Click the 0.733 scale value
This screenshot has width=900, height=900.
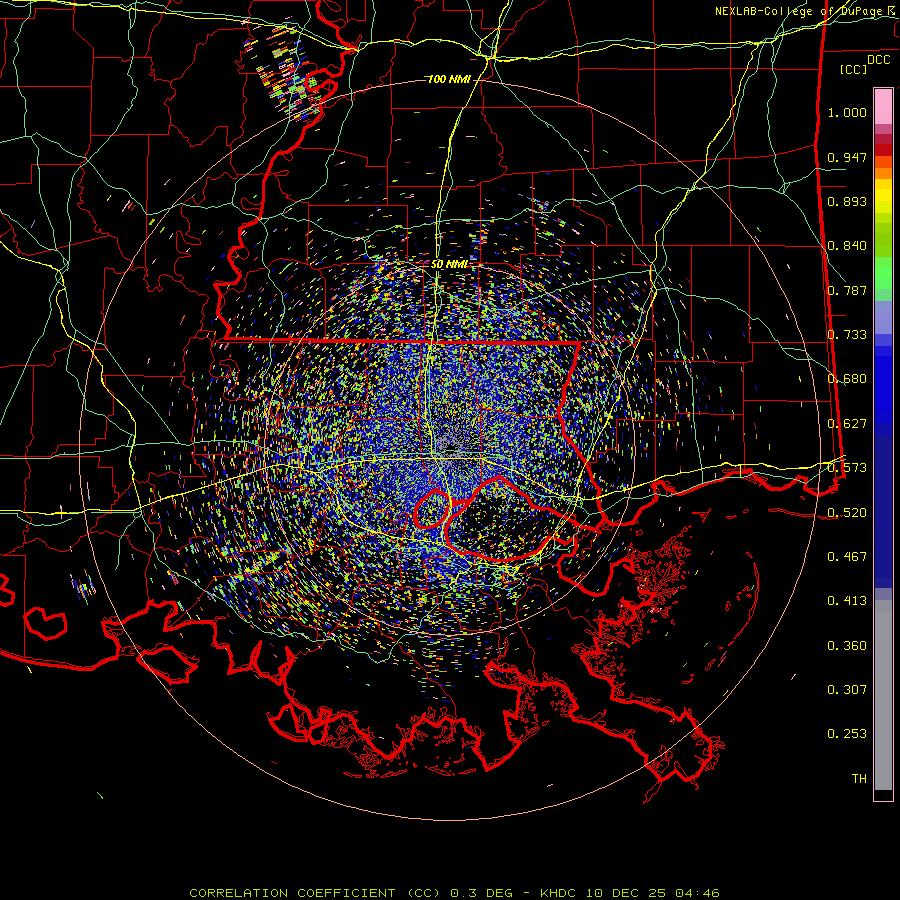847,335
